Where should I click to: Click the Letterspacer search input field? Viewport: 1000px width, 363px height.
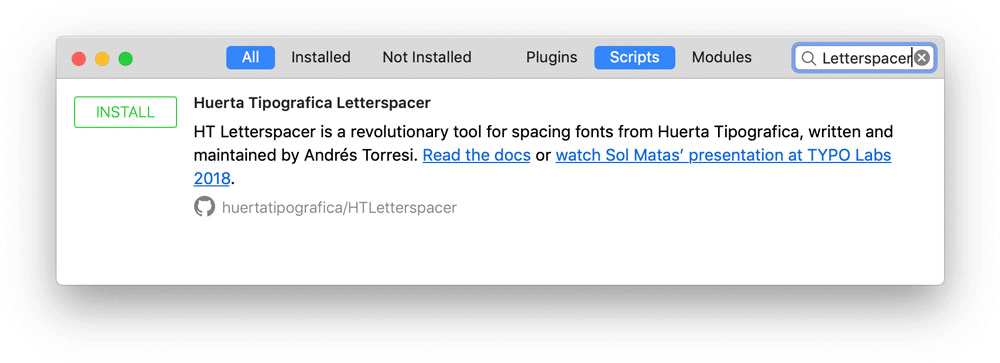tap(864, 58)
